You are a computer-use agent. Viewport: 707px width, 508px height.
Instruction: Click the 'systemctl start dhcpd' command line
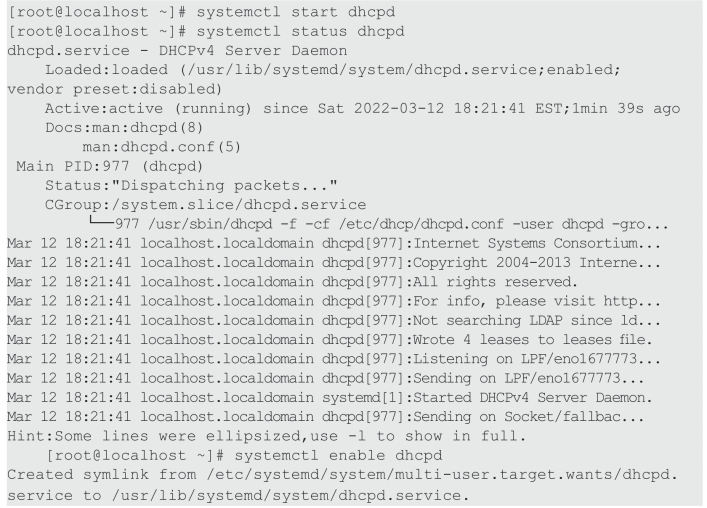(x=202, y=12)
